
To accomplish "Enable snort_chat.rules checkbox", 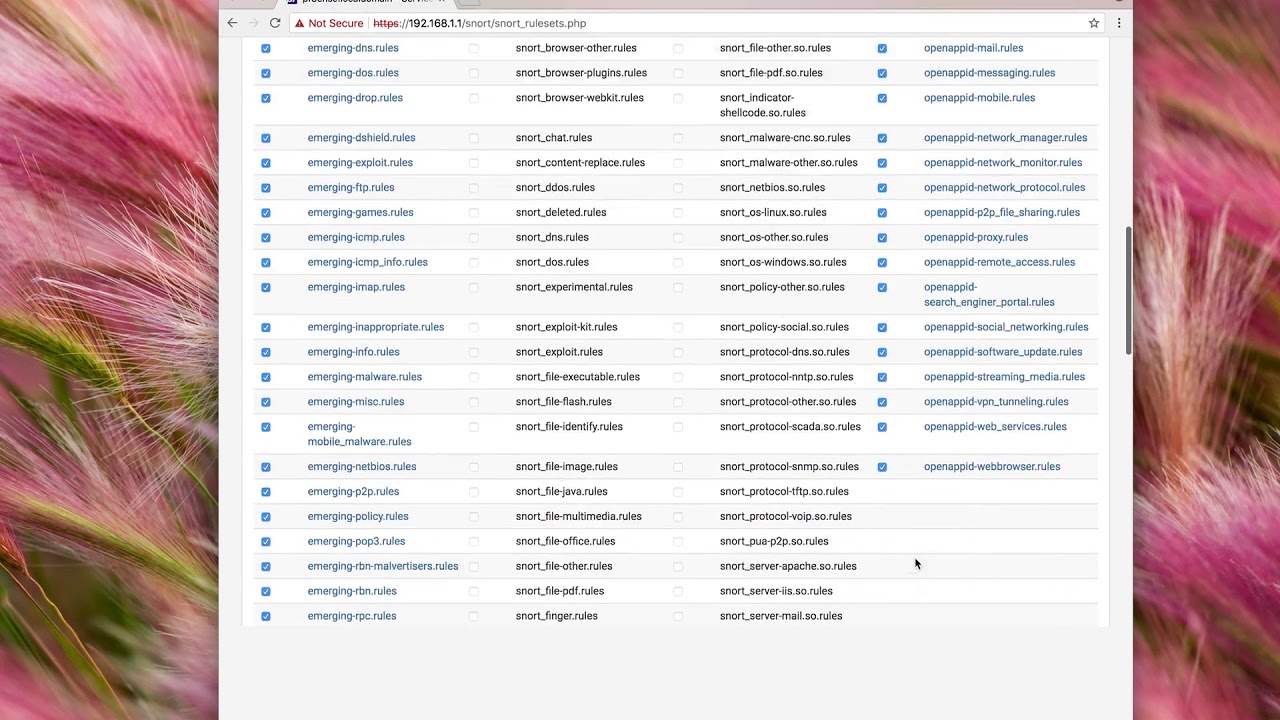I will [474, 138].
